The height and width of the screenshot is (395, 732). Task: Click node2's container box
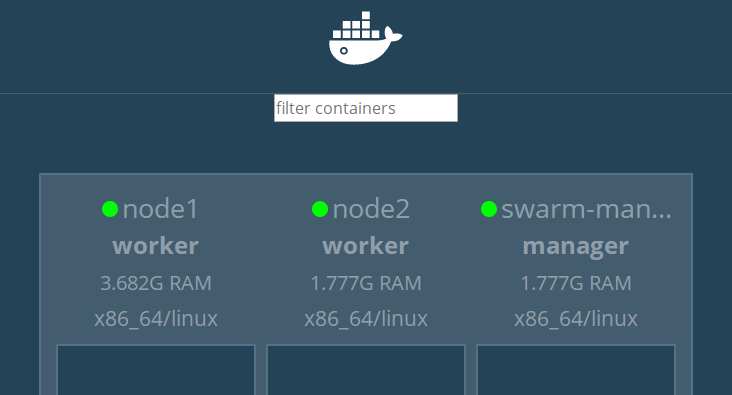point(366,370)
